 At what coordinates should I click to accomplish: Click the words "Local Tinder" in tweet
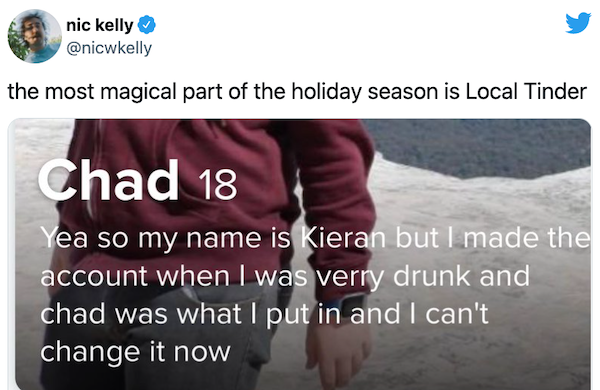(x=526, y=91)
